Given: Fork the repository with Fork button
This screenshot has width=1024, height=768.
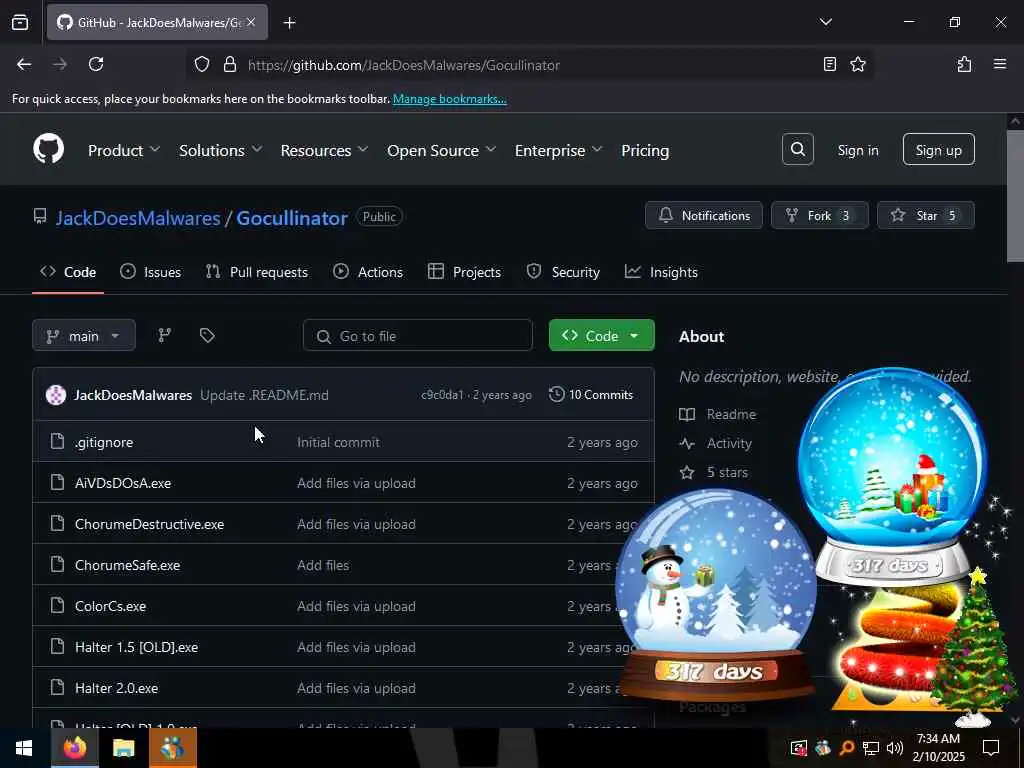Looking at the screenshot, I should 820,216.
